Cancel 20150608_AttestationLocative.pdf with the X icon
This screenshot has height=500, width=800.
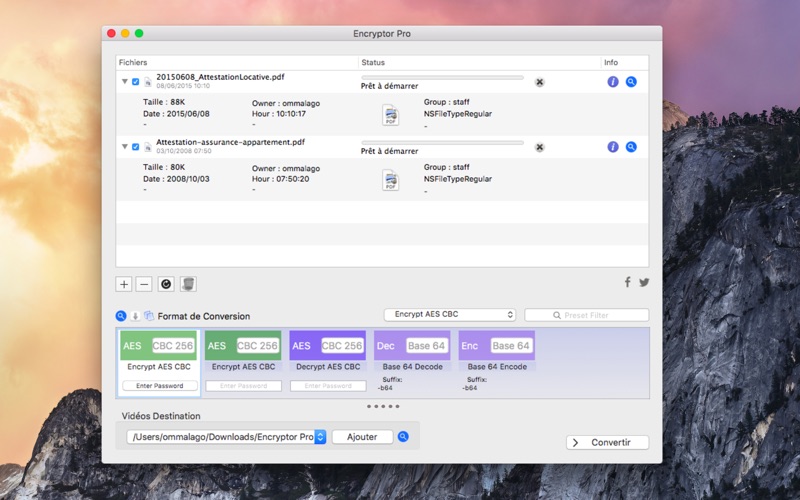click(539, 82)
